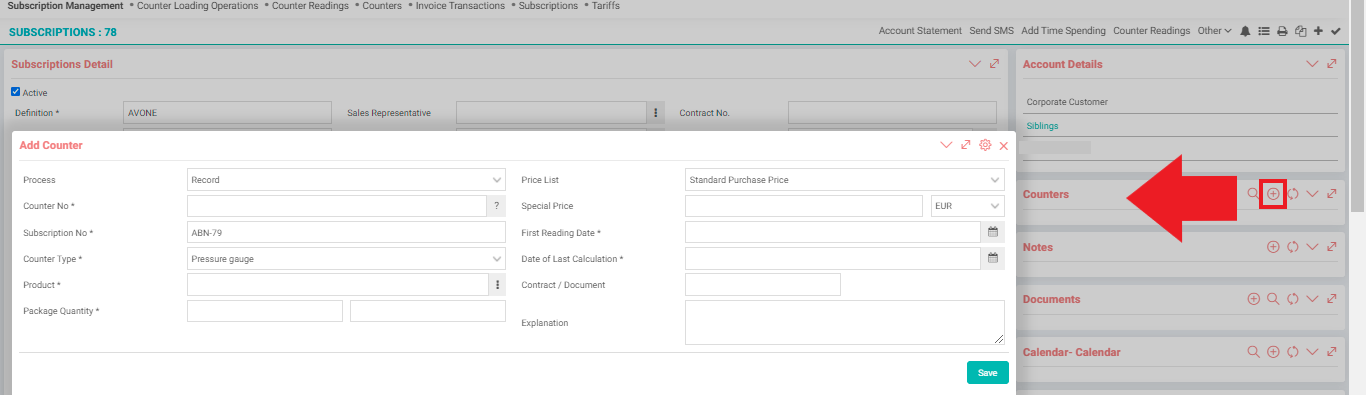Open the Process dropdown
Screen dimensions: 1366x395
pyautogui.click(x=346, y=180)
